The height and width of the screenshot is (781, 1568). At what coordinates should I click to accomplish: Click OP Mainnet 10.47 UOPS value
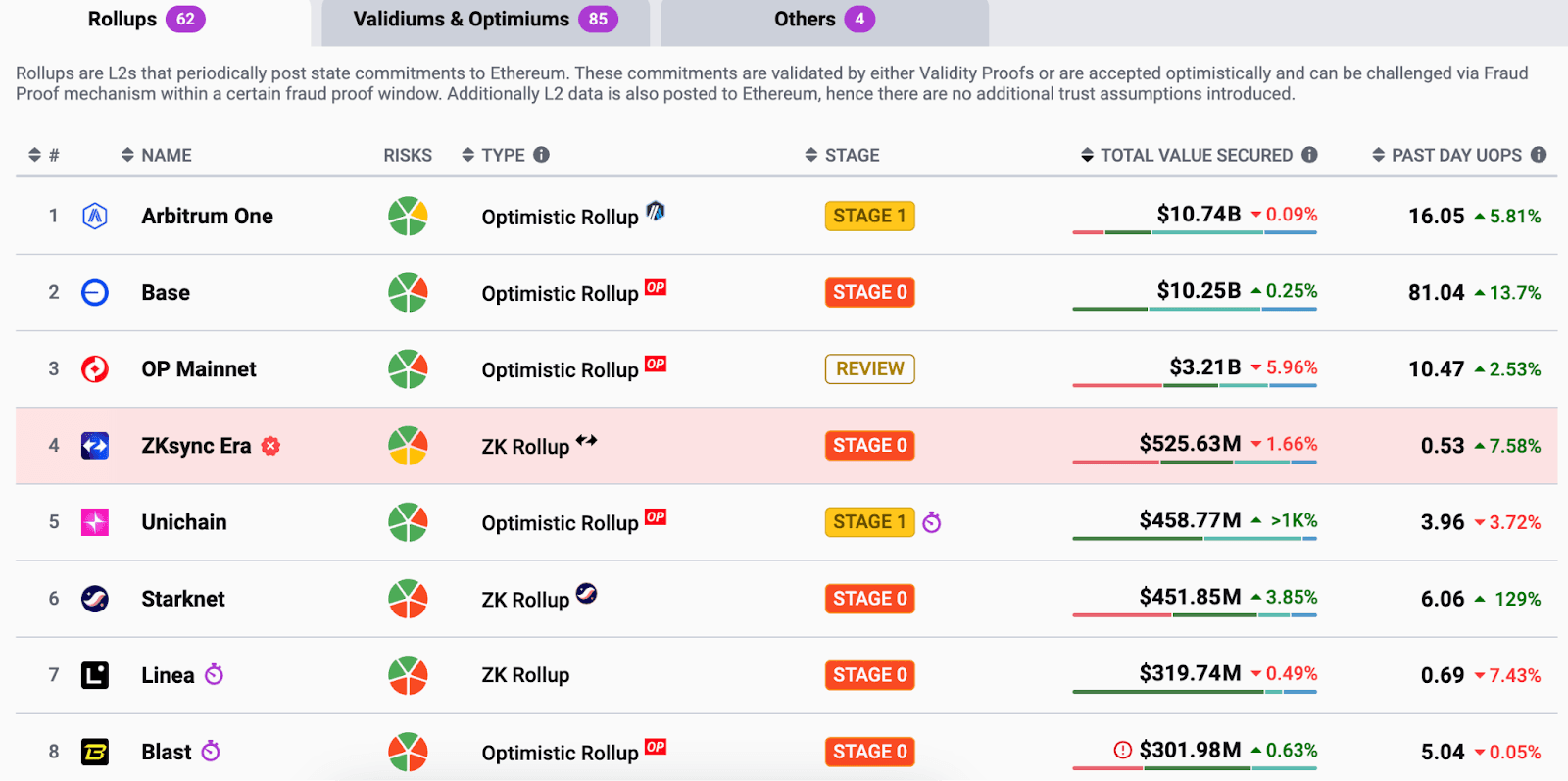1437,368
